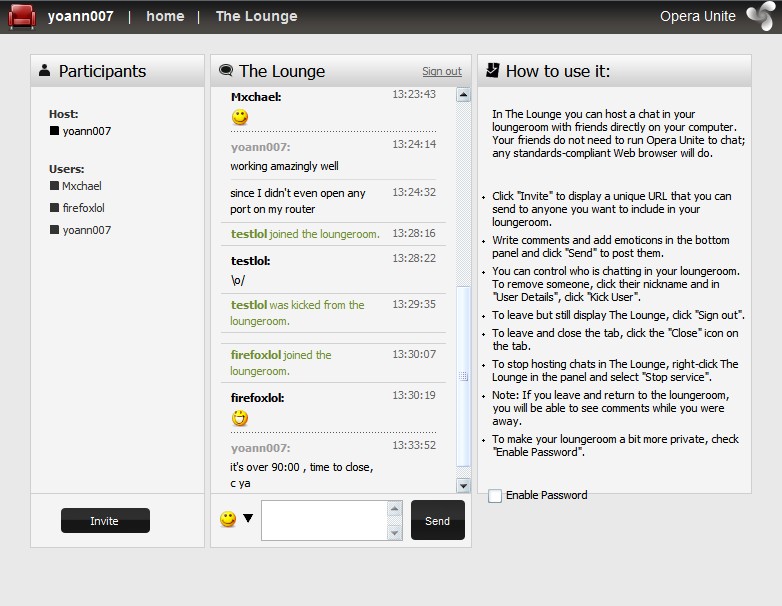
Task: Go to home in the top bar
Action: (165, 16)
